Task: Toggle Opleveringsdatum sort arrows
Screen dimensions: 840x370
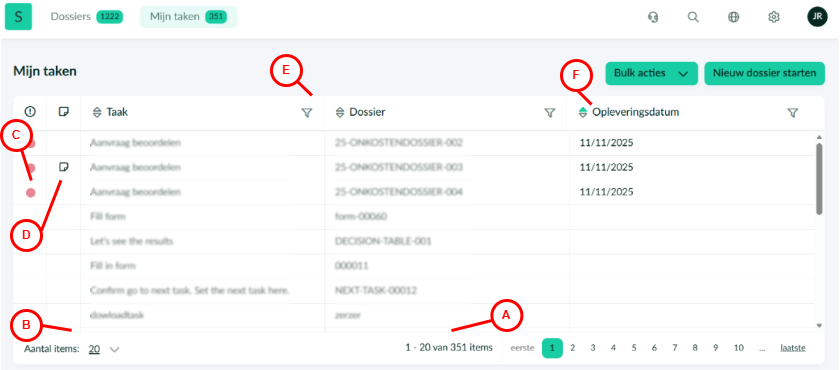Action: click(583, 112)
